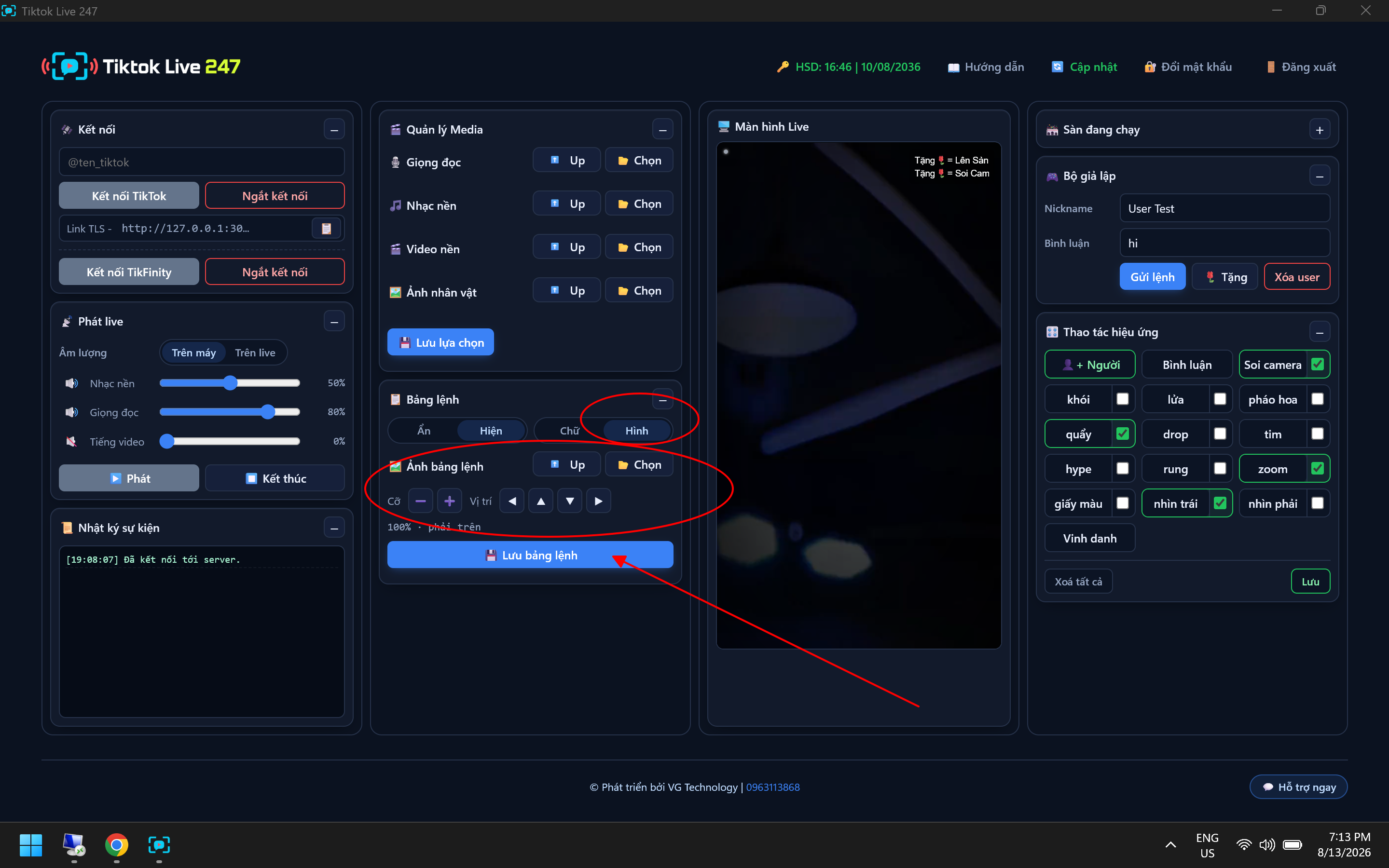Unmute the Tiếng video speaker icon
This screenshot has width=1389, height=868.
[x=72, y=441]
